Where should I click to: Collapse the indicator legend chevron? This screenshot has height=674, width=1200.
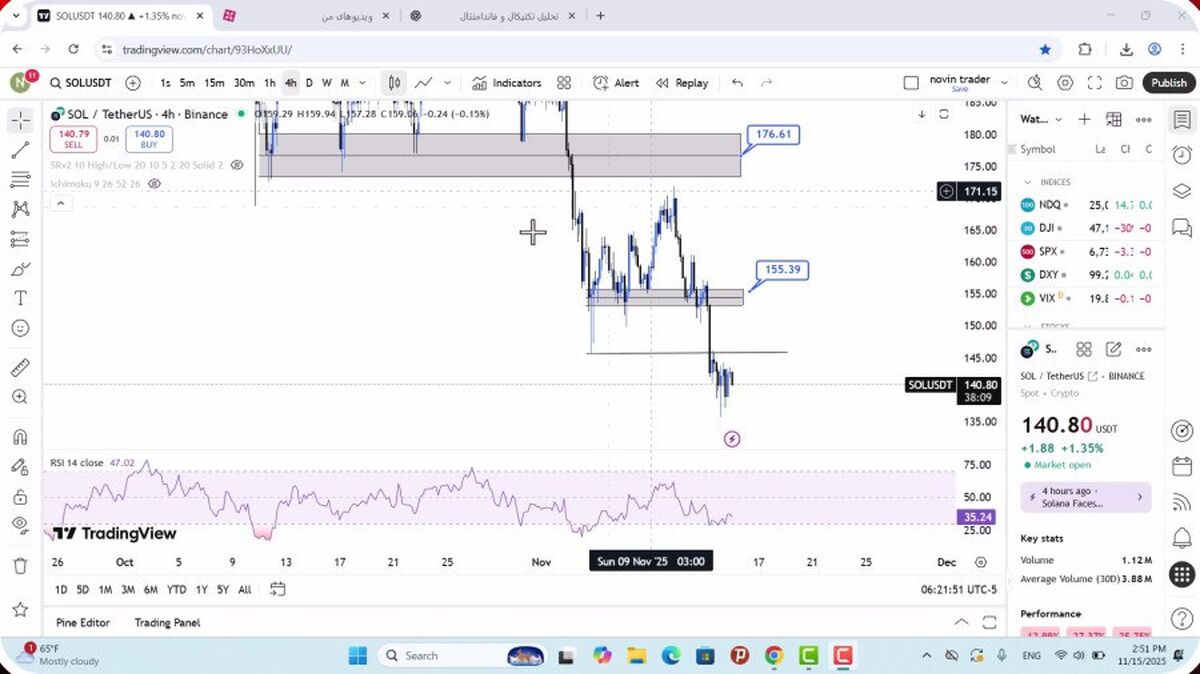pyautogui.click(x=60, y=204)
